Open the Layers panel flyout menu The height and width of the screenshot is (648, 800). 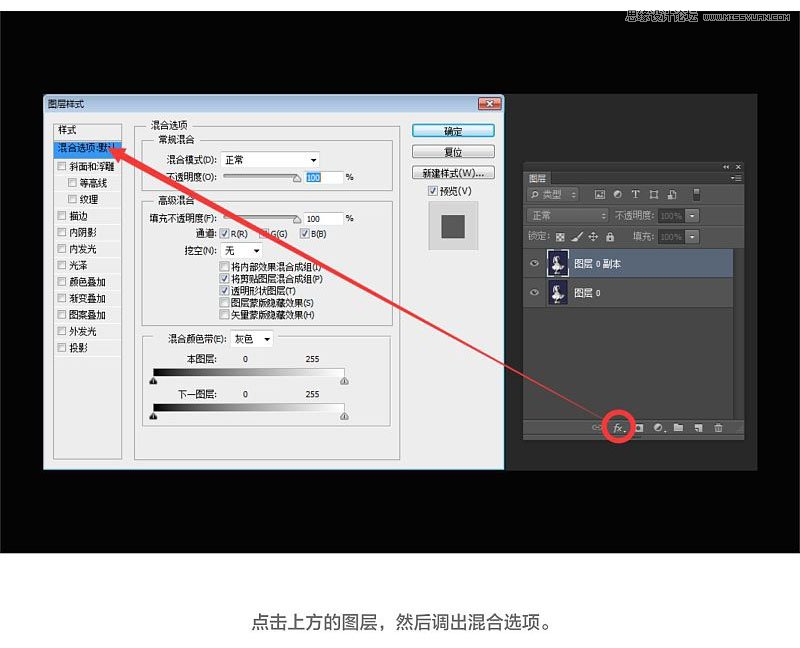pyautogui.click(x=736, y=178)
